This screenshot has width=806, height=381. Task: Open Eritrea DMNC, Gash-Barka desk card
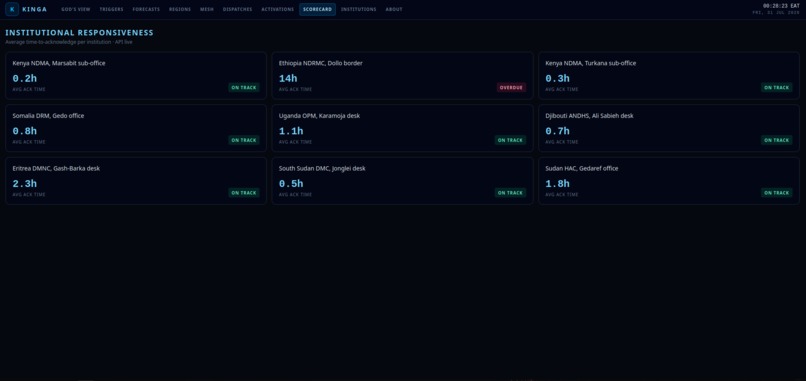click(x=136, y=181)
